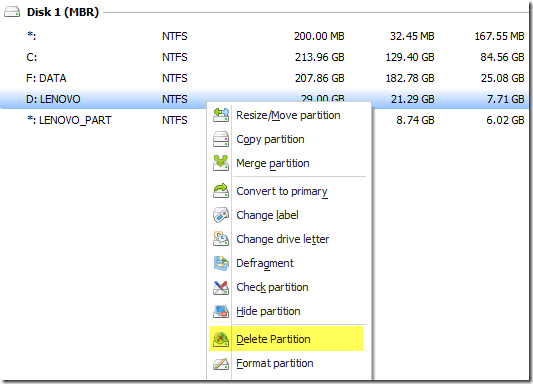The image size is (533, 384).
Task: Click the 25.08 GB unused value
Action: (502, 78)
